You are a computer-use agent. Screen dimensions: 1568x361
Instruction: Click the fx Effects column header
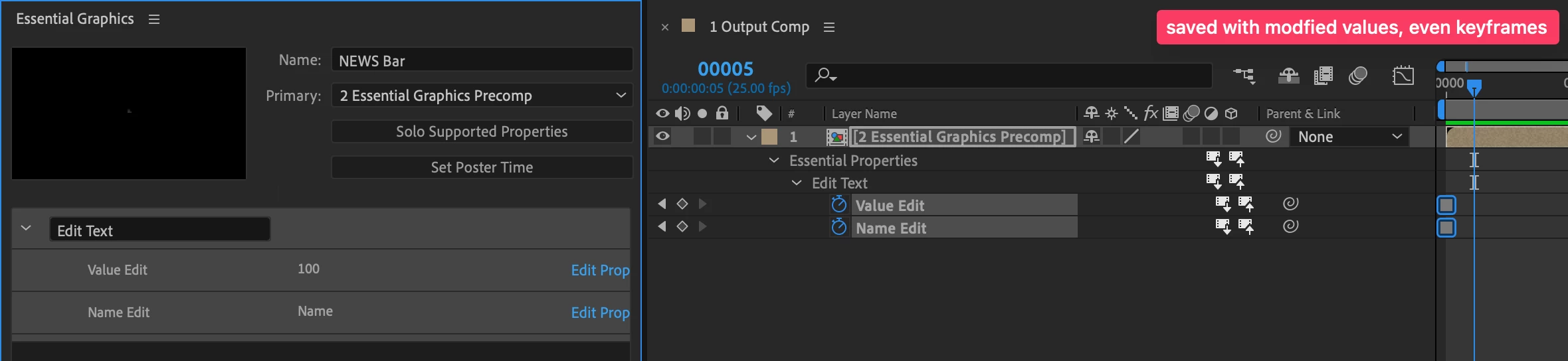1151,113
